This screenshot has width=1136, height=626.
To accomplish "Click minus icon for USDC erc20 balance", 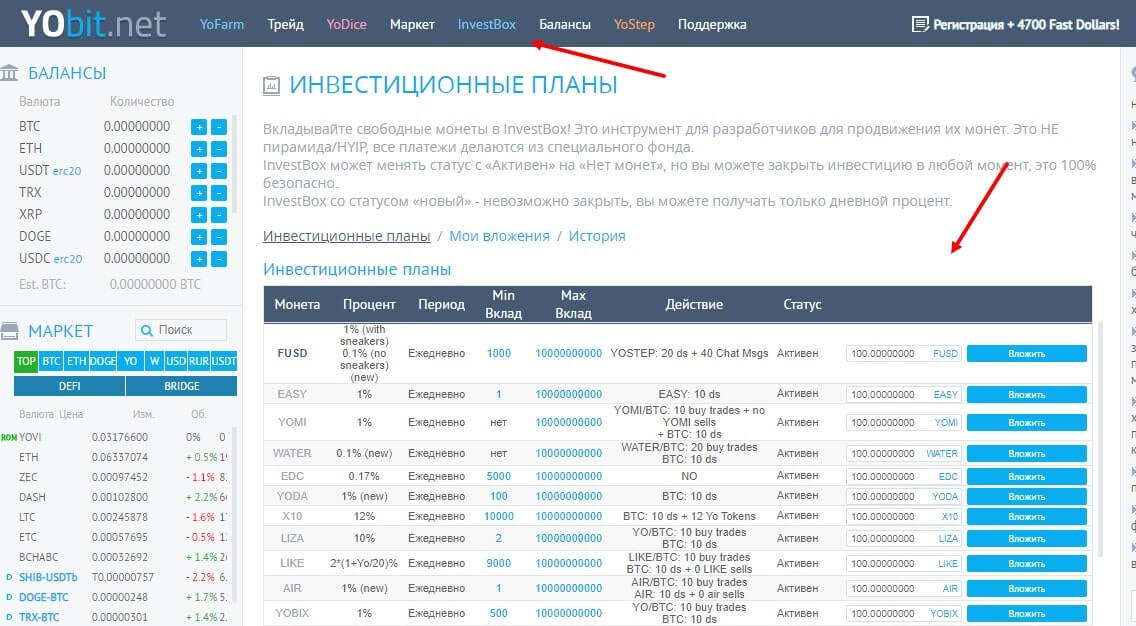I will point(219,259).
